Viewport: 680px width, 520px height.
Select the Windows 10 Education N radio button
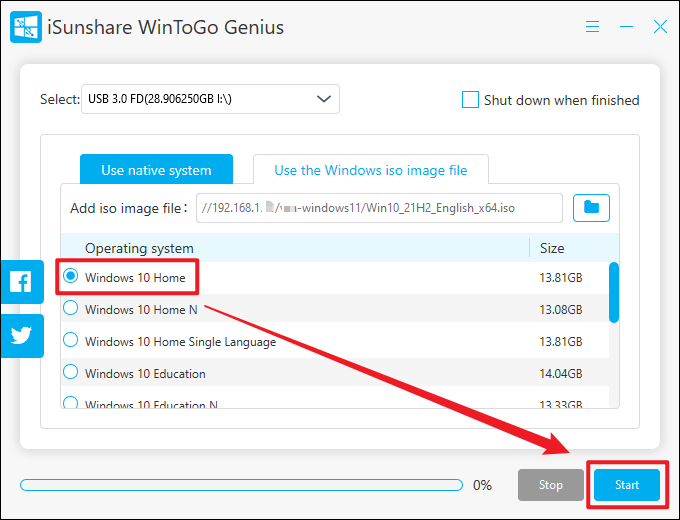tap(71, 402)
